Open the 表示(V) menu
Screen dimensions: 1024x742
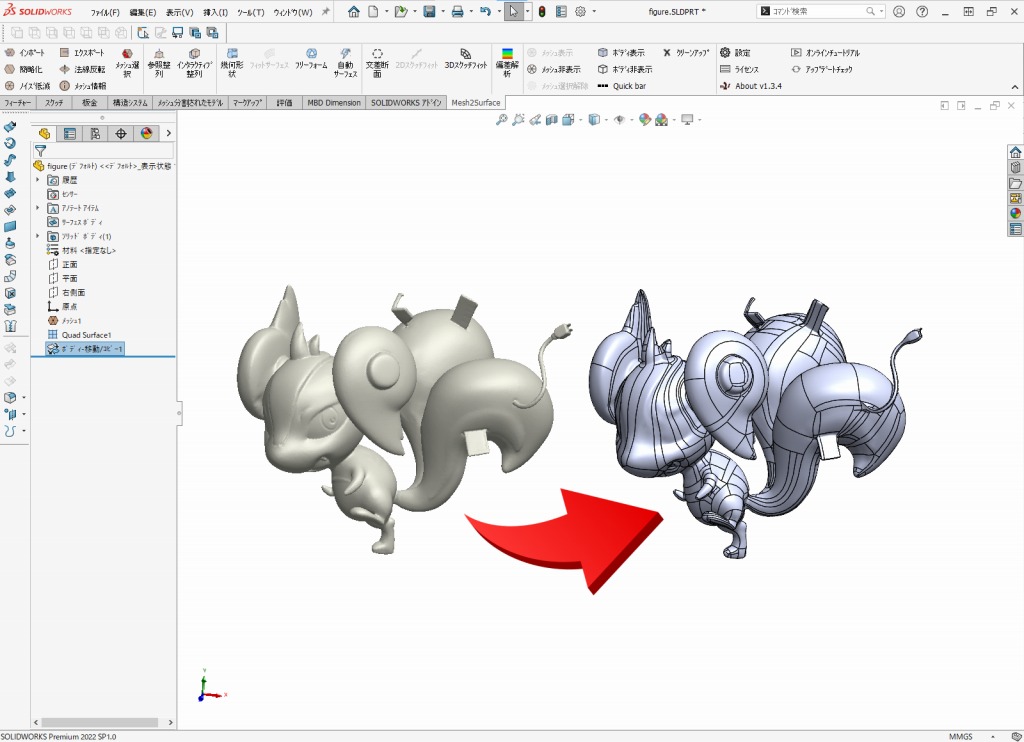point(180,12)
